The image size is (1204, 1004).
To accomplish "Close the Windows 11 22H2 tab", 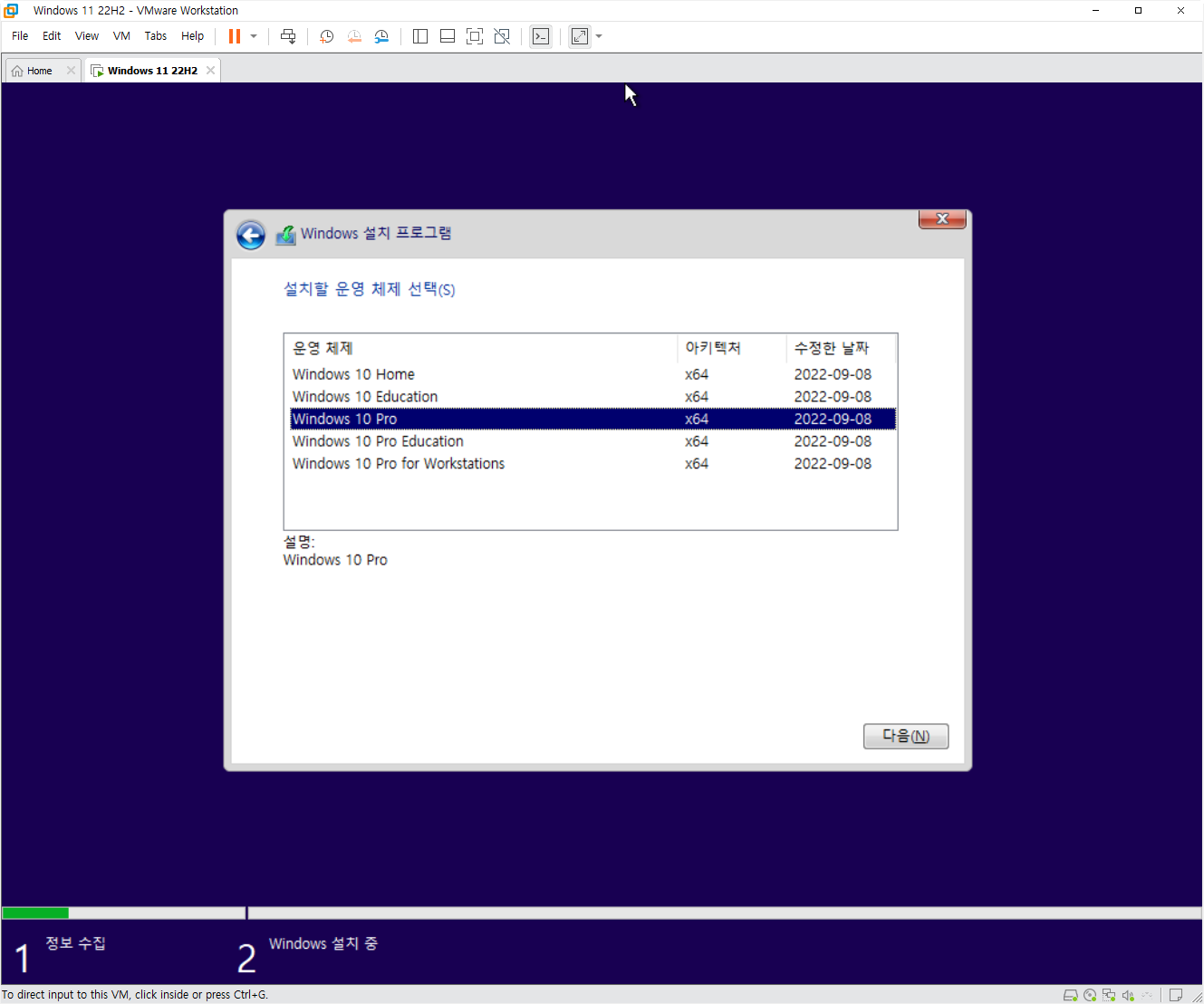I will coord(210,70).
